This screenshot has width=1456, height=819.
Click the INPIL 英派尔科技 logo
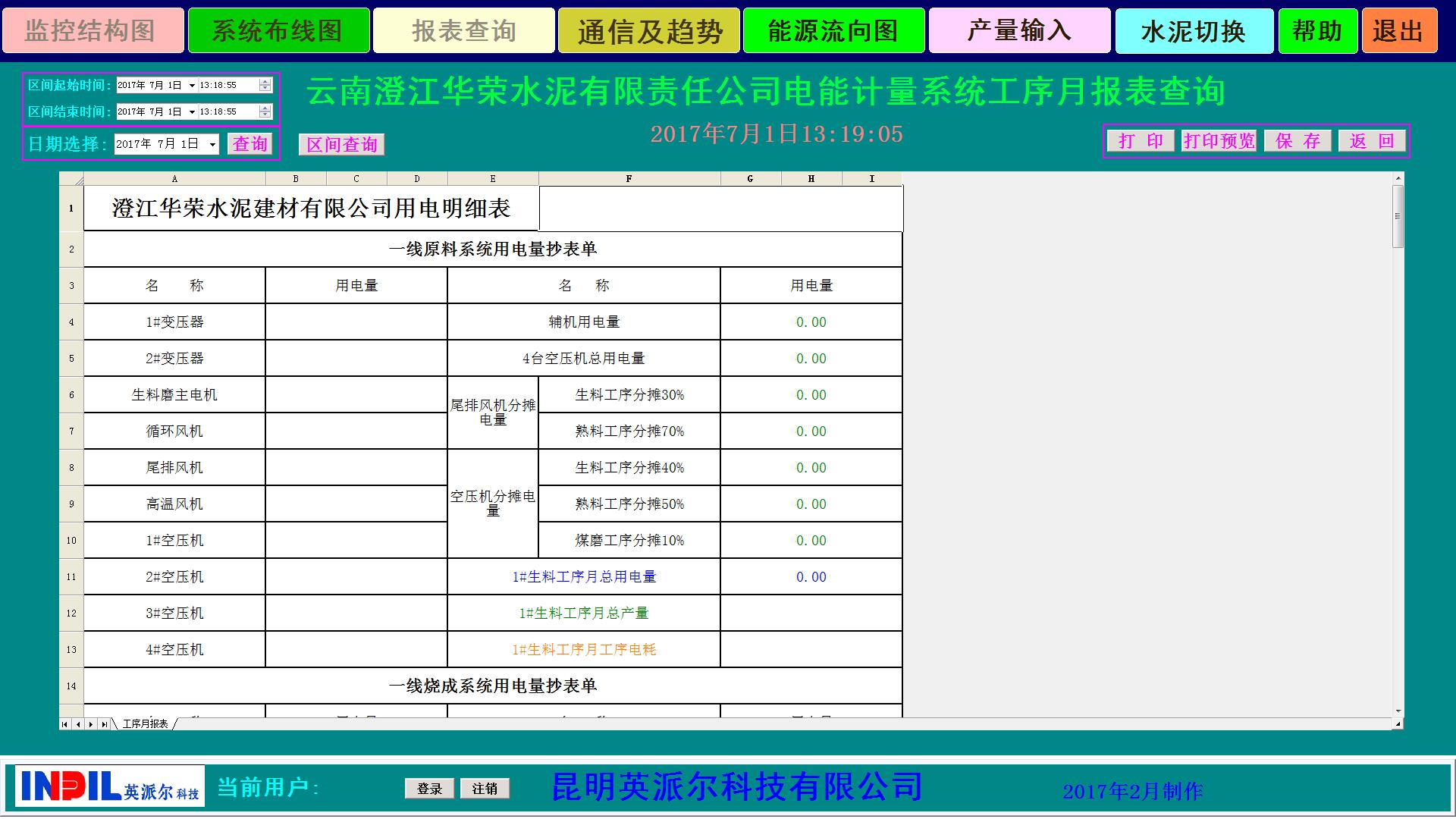point(110,786)
